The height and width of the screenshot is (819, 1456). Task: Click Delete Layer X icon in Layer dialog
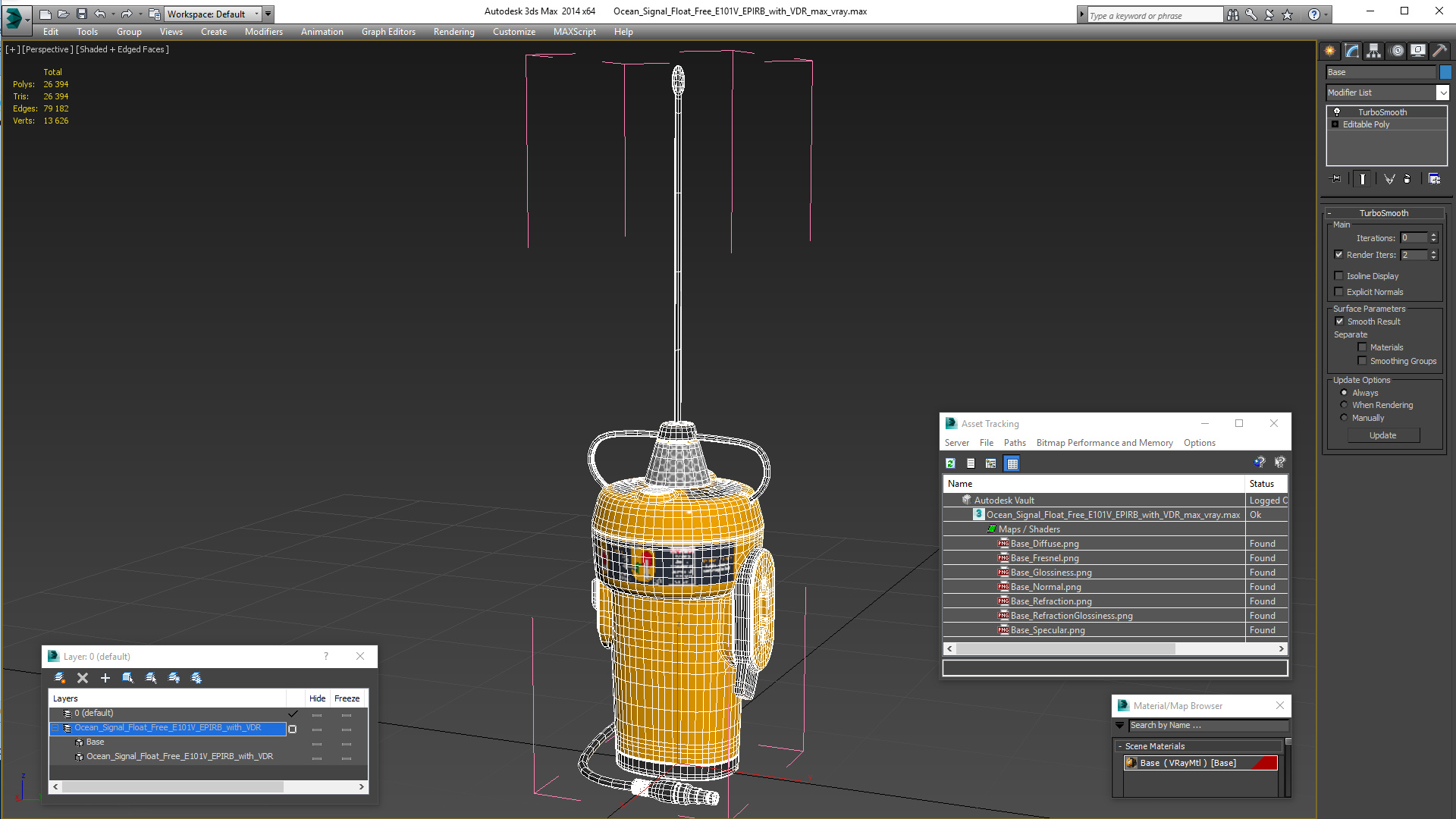pyautogui.click(x=83, y=678)
